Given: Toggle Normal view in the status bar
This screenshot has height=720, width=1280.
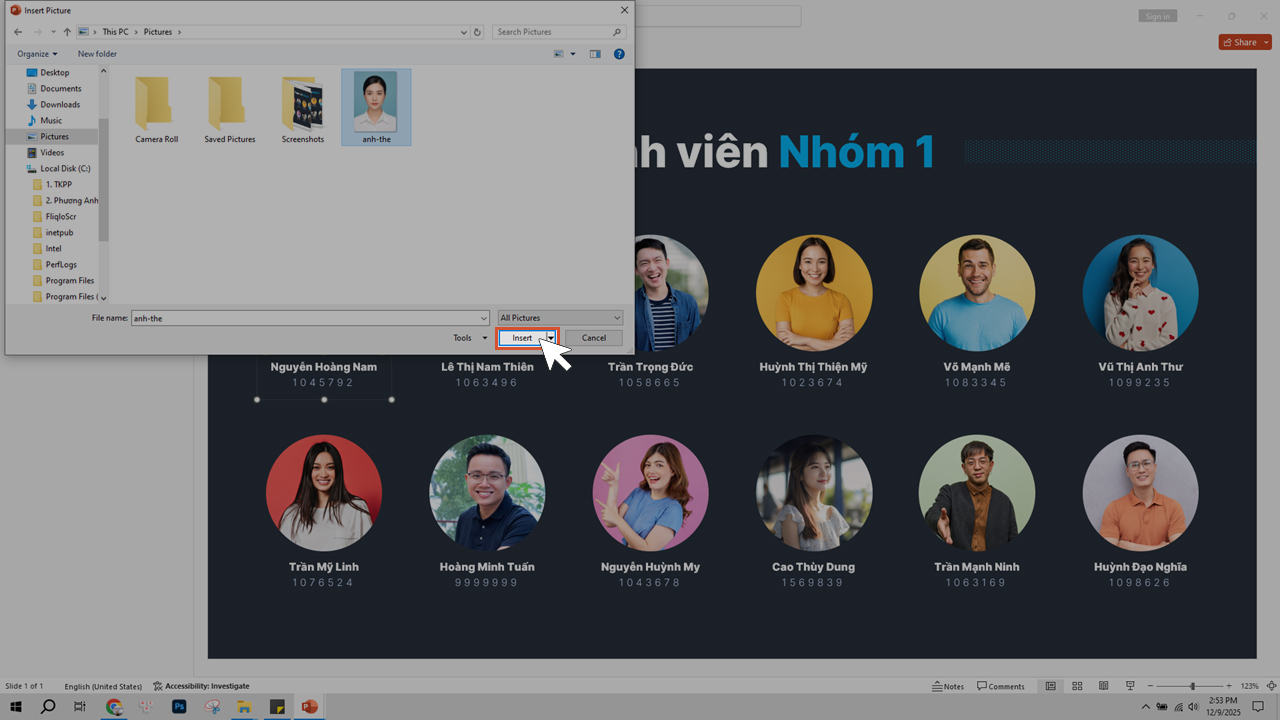Looking at the screenshot, I should click(1051, 686).
